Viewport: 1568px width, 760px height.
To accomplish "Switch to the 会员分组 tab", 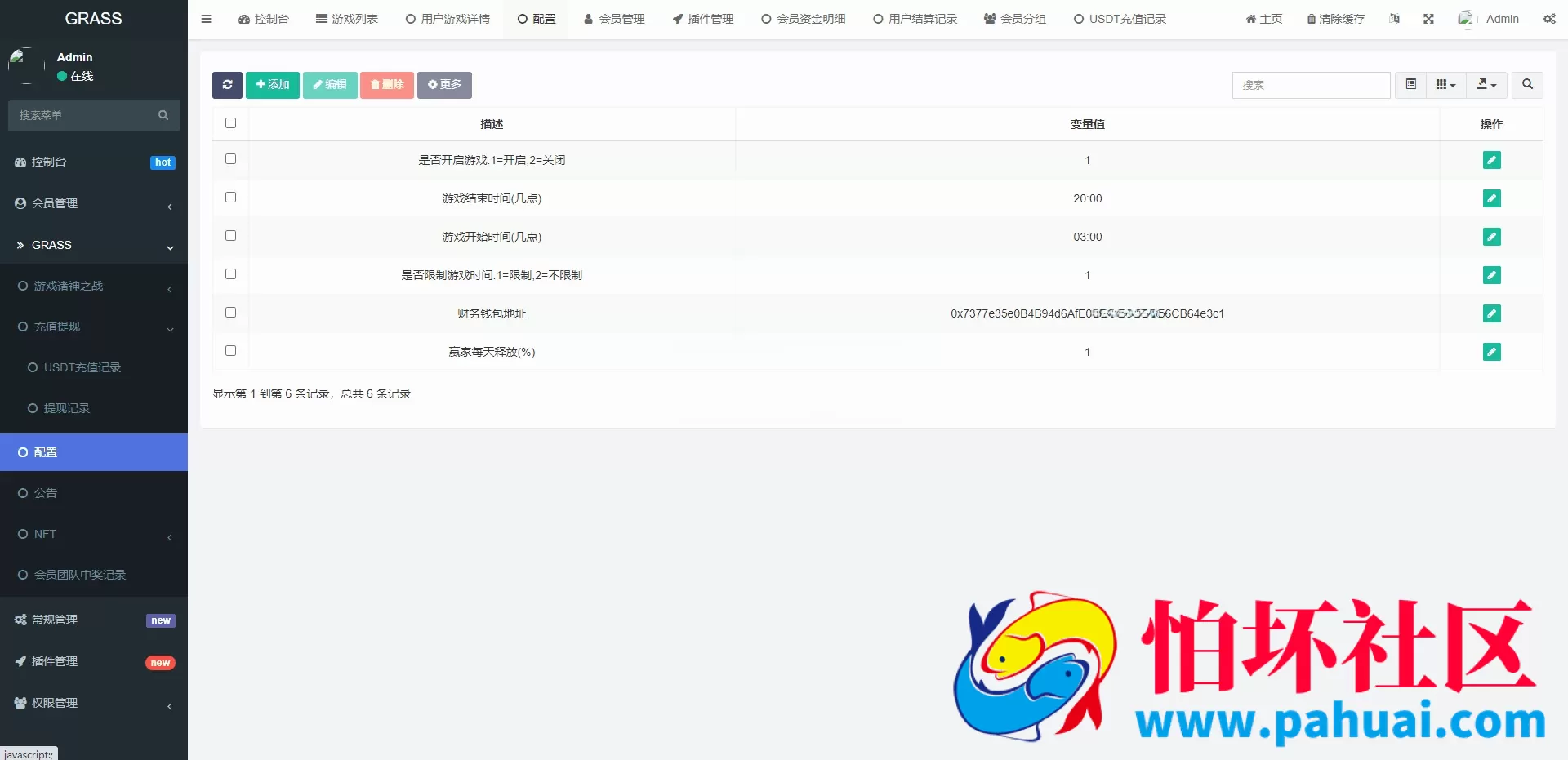I will pyautogui.click(x=1015, y=19).
